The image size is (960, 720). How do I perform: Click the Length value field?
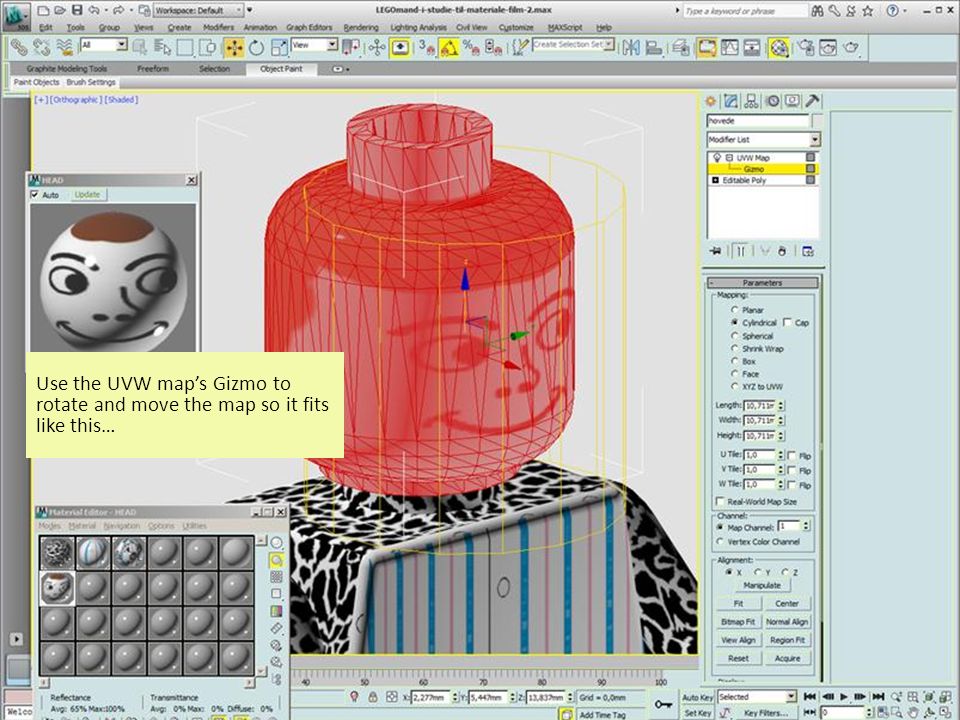coord(759,405)
